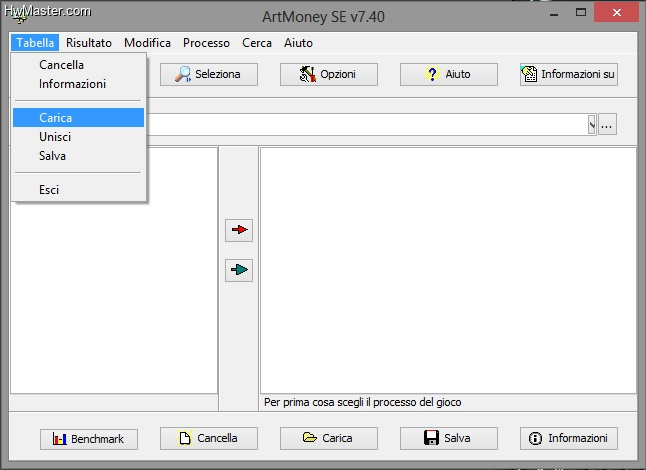This screenshot has width=646, height=470.
Task: Expand the process selection dropdown arrow
Action: point(592,124)
